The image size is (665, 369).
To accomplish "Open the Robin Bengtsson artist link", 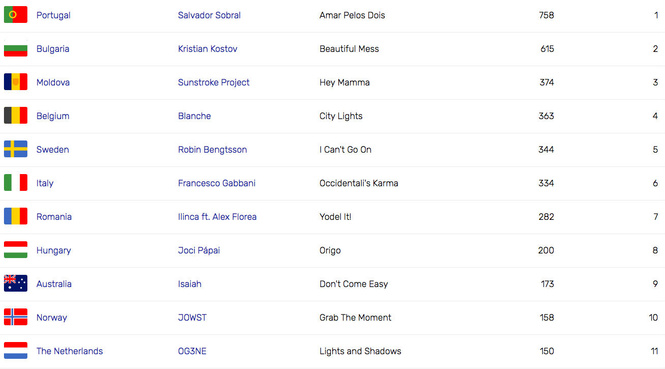I will [x=212, y=150].
